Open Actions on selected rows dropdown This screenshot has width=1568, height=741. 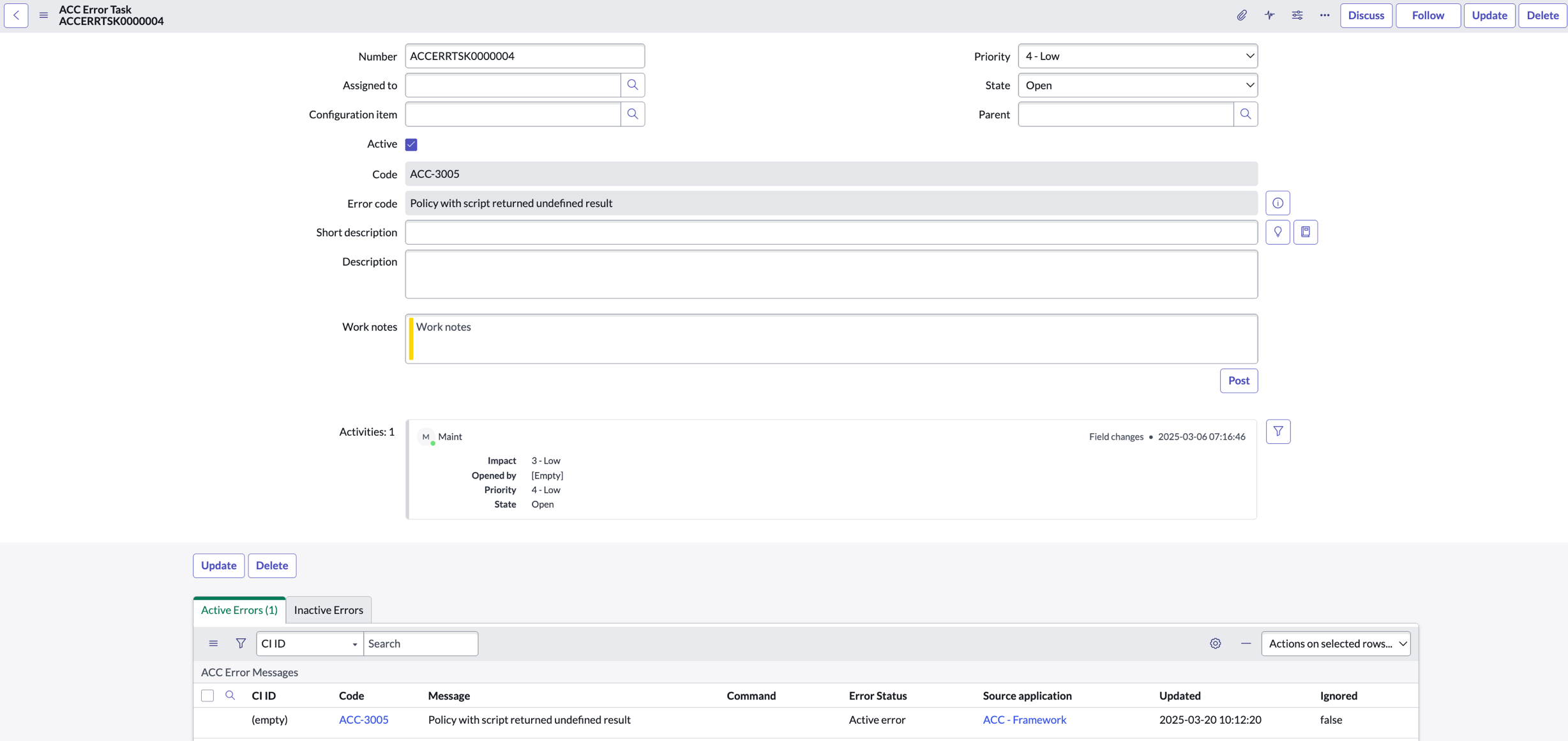(1336, 644)
